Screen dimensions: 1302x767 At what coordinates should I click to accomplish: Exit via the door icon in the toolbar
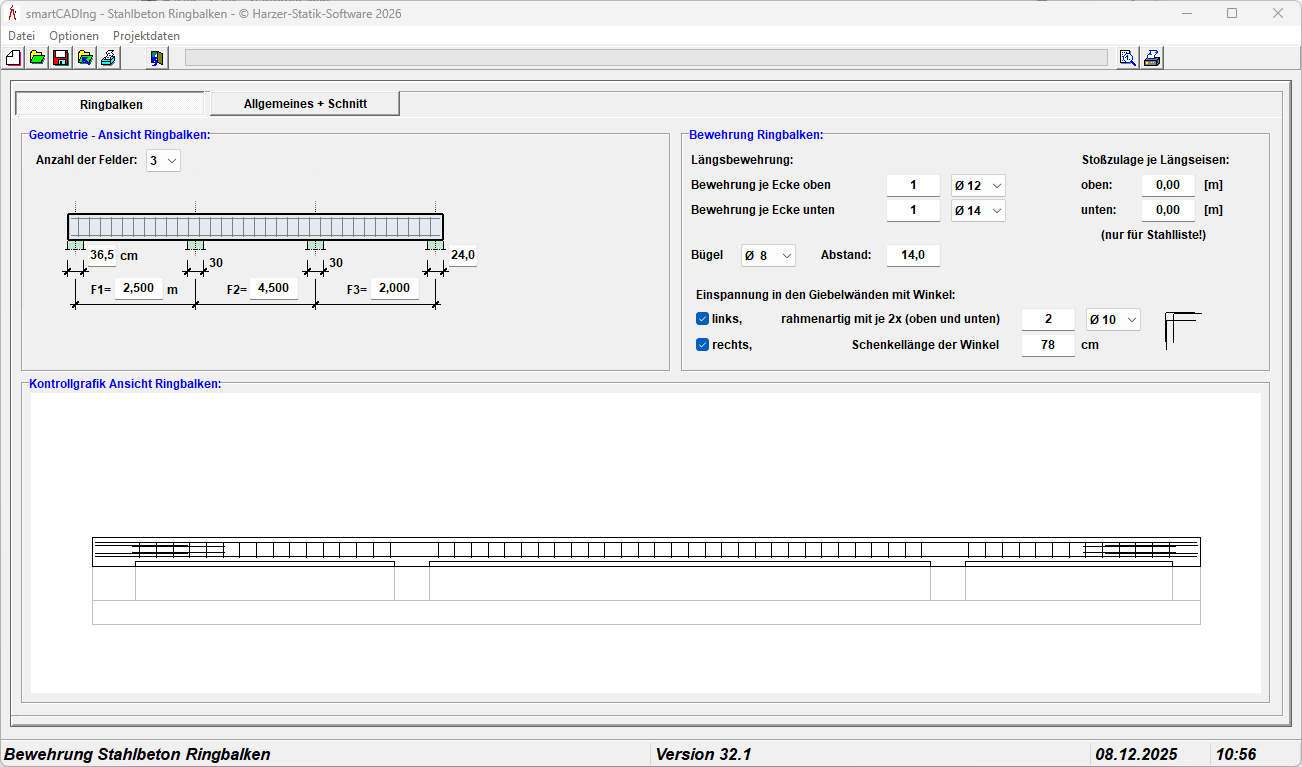157,58
